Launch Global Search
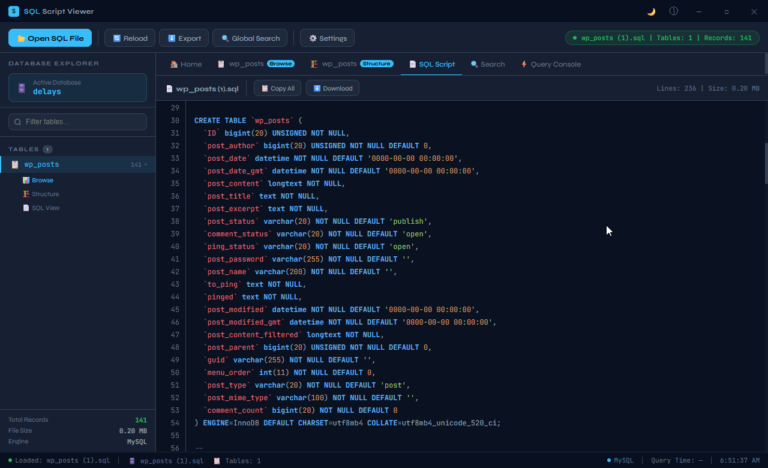This screenshot has width=768, height=468. click(x=250, y=38)
